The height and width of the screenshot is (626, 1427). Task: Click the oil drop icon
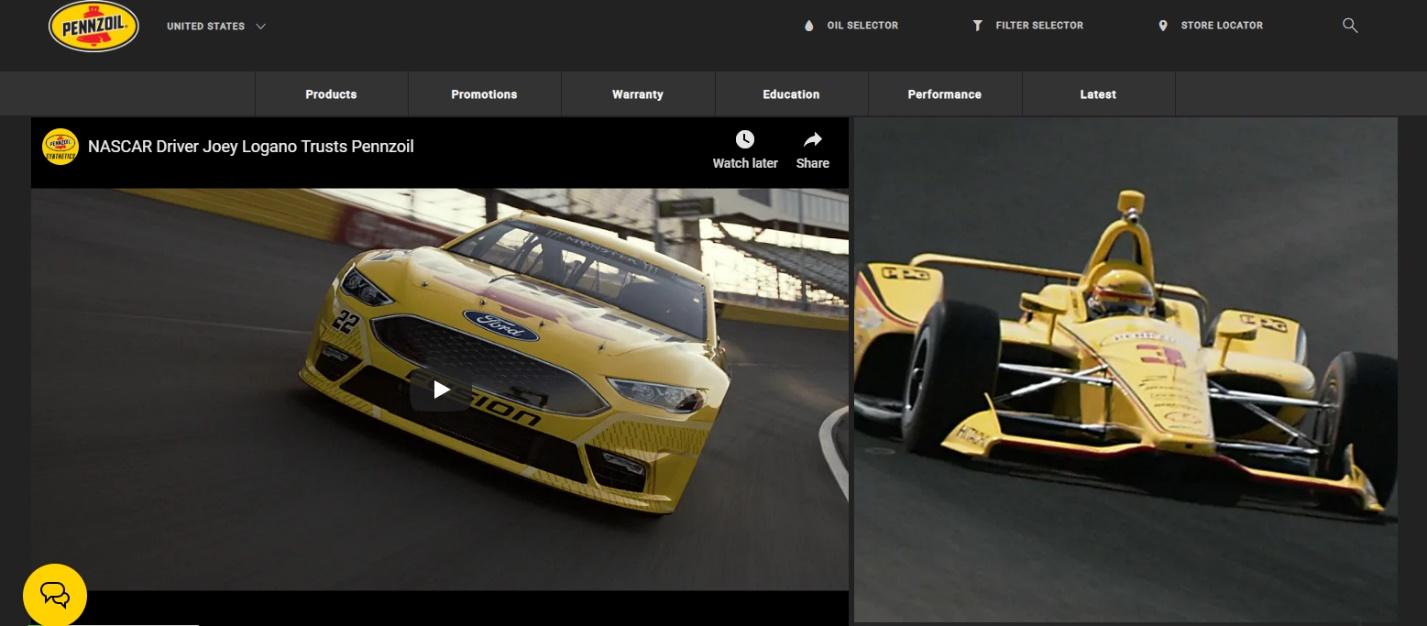809,26
